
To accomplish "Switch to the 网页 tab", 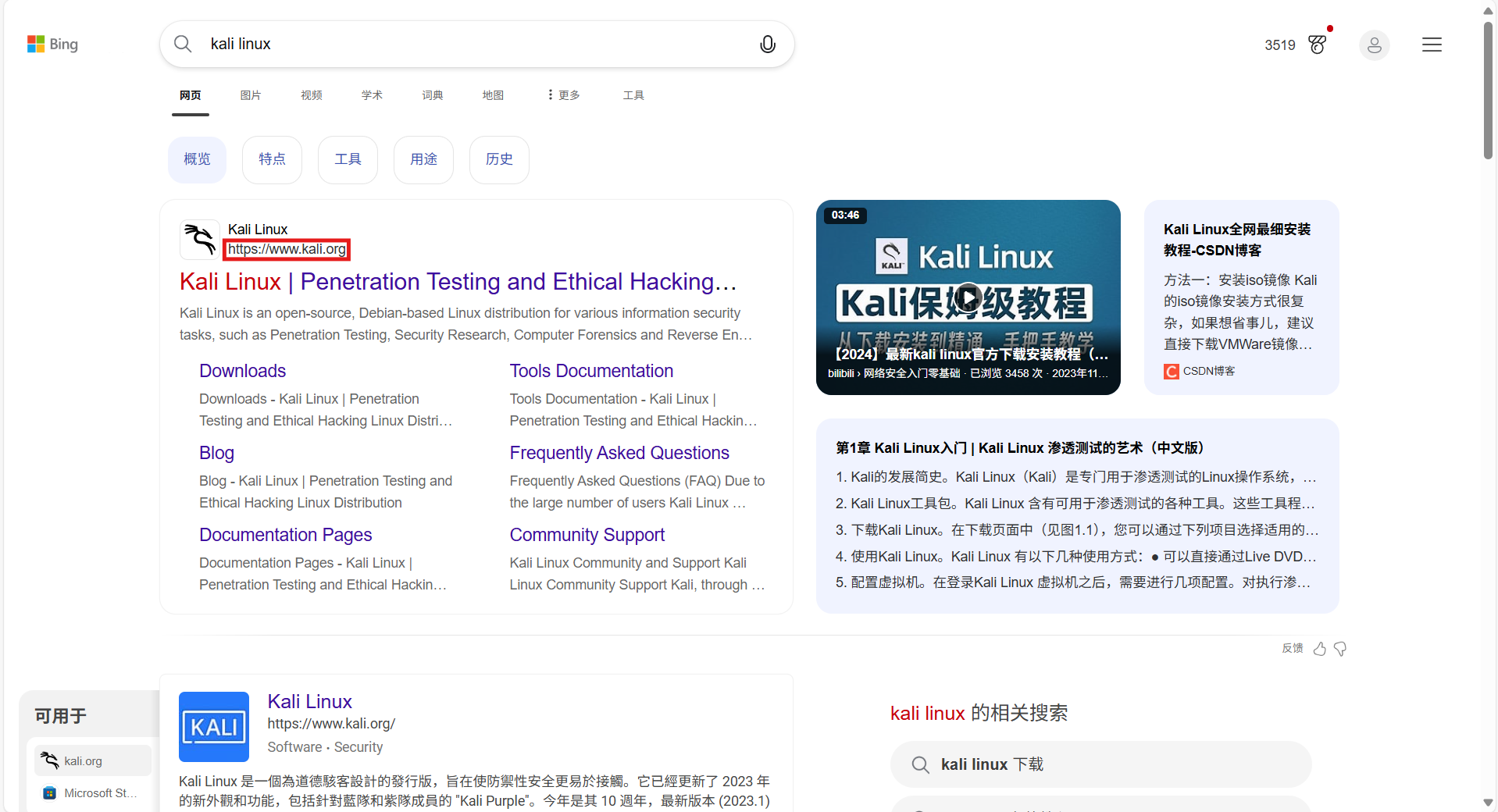I will coord(190,94).
